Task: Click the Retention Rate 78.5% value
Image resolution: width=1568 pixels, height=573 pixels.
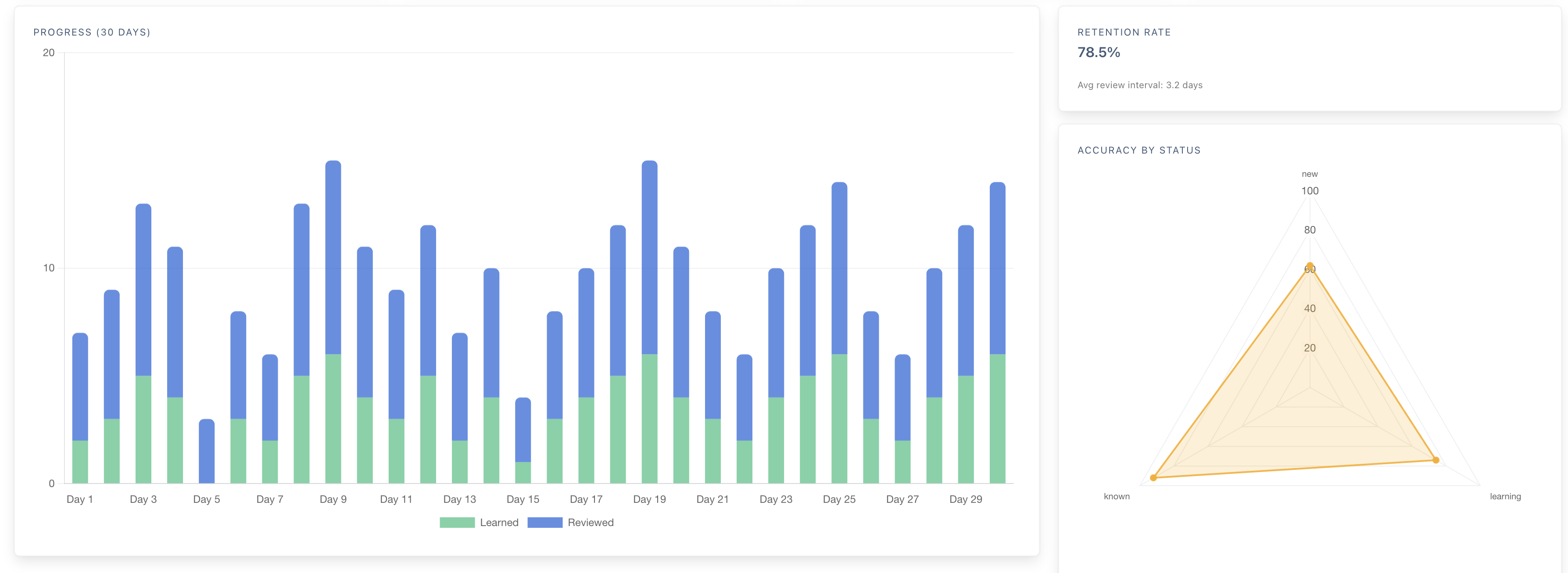Action: (x=1098, y=52)
